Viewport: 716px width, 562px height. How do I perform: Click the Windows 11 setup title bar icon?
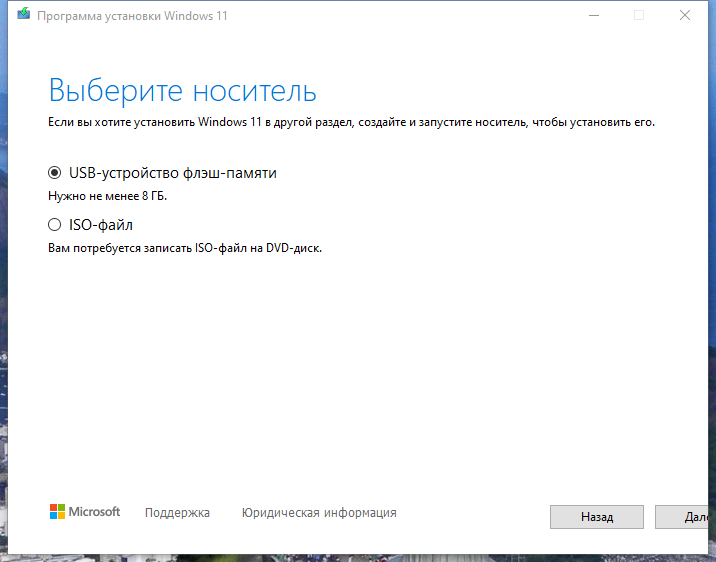(x=24, y=14)
